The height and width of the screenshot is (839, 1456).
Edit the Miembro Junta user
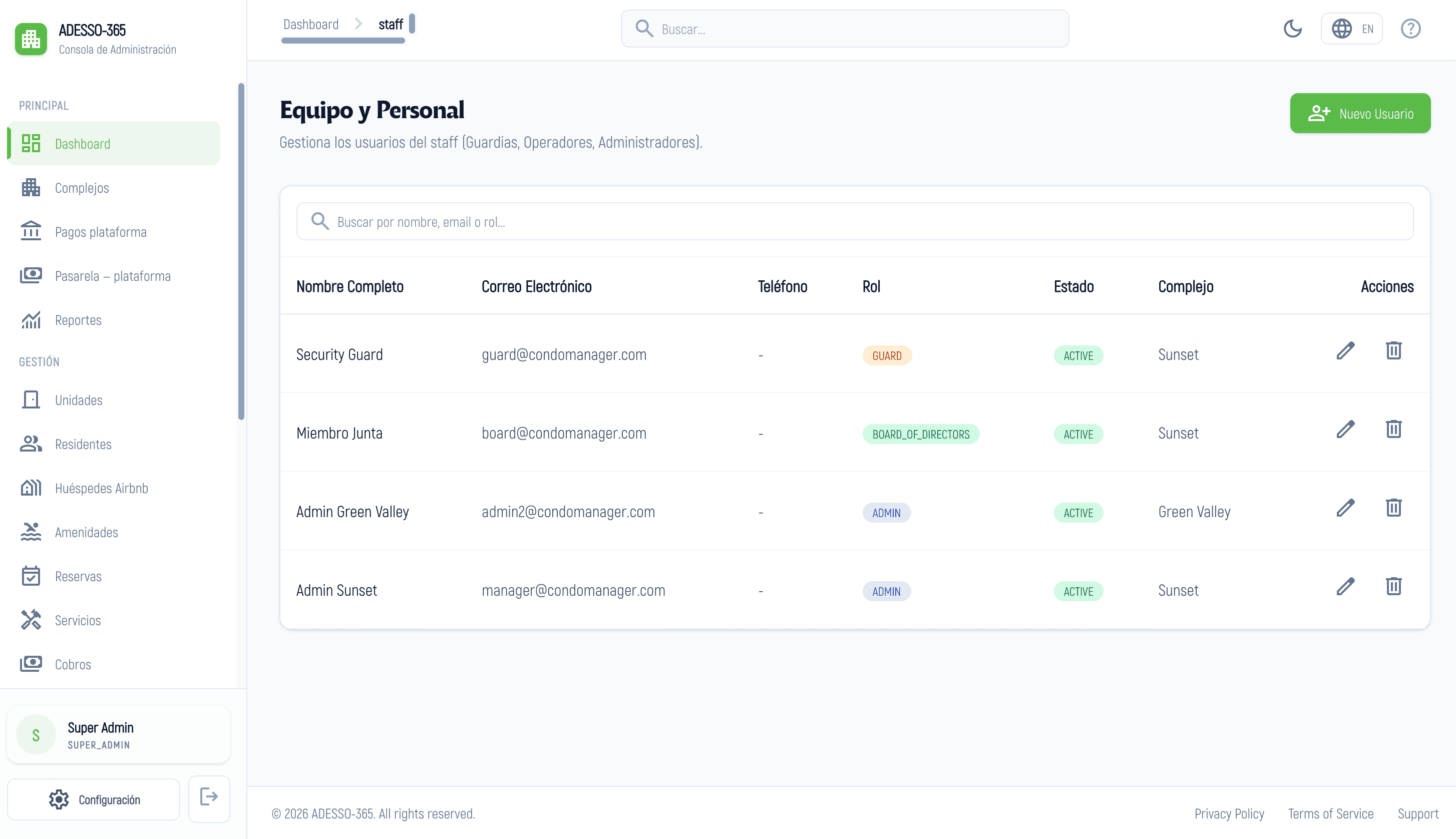[1345, 430]
